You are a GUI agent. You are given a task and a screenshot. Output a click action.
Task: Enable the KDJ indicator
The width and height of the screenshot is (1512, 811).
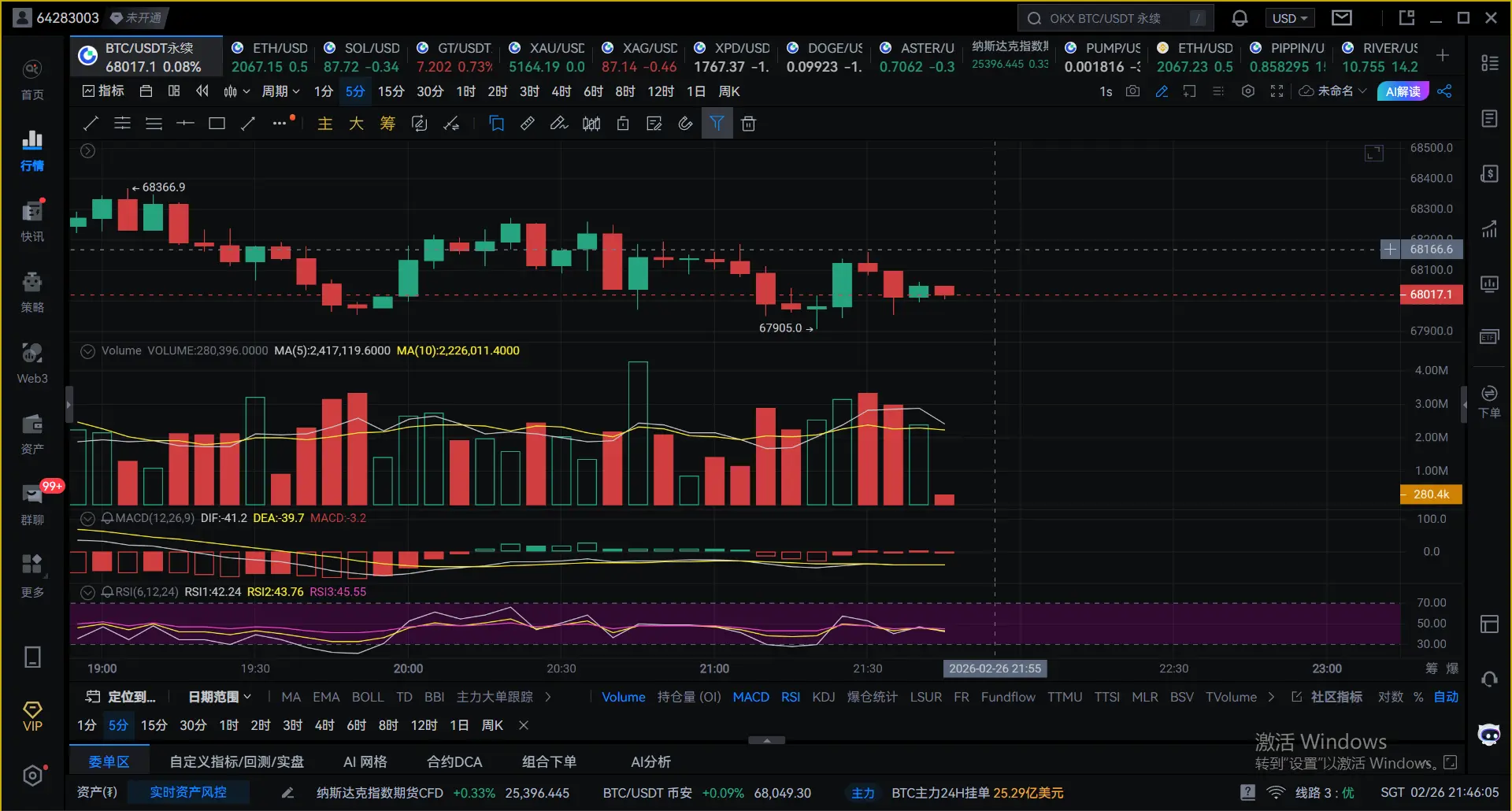824,697
